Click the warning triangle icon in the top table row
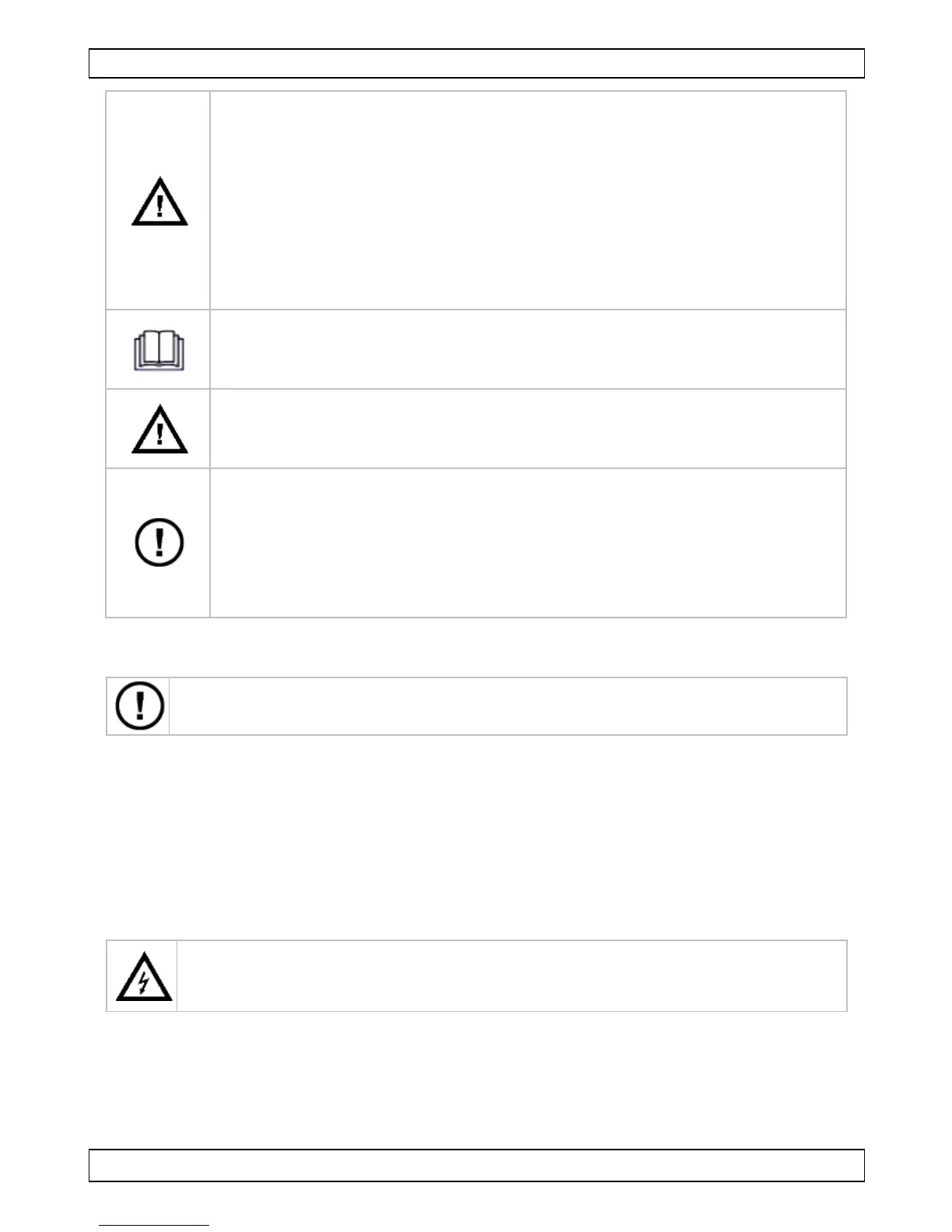The height and width of the screenshot is (1232, 952). pyautogui.click(x=159, y=202)
